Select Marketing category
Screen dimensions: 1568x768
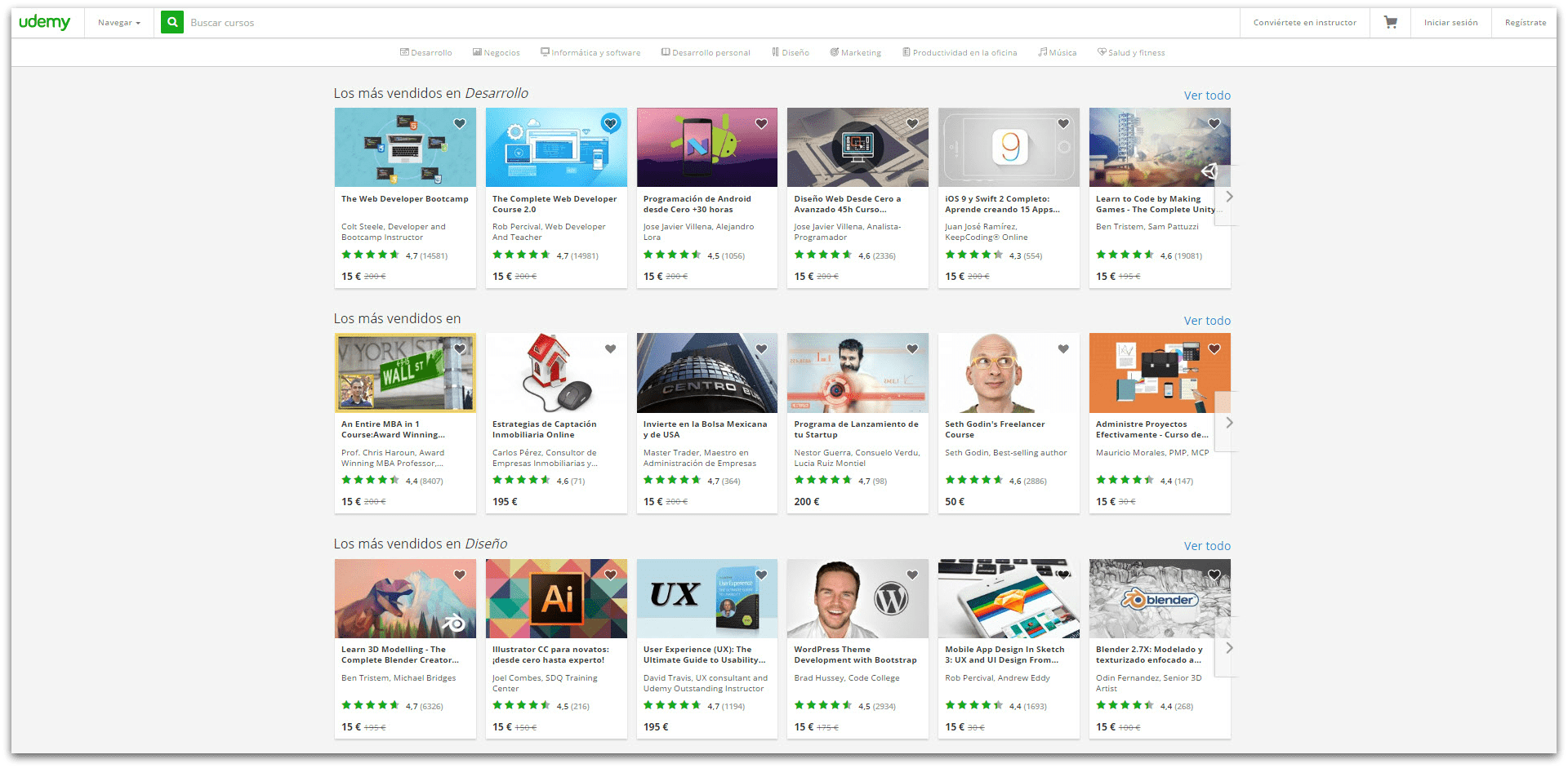(x=856, y=52)
